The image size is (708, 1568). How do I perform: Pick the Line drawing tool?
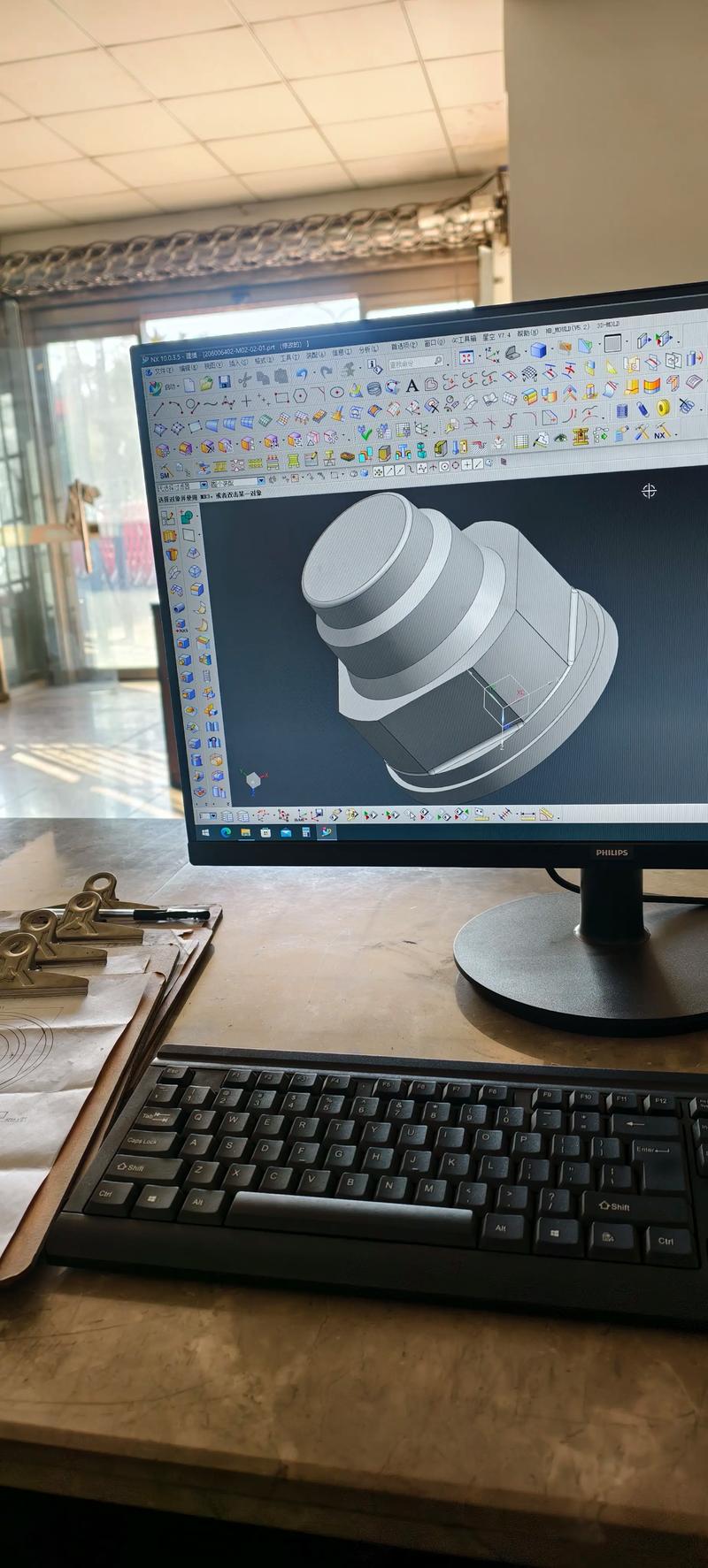coord(158,409)
